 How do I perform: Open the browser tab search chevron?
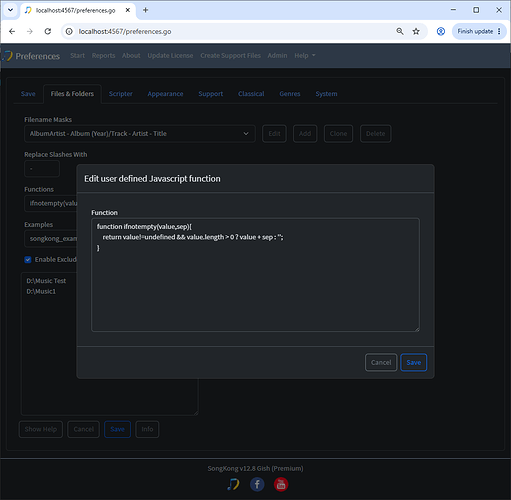(x=10, y=10)
